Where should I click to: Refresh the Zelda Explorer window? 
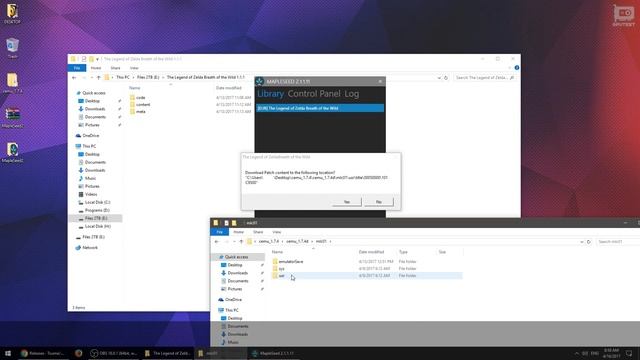tap(446, 78)
